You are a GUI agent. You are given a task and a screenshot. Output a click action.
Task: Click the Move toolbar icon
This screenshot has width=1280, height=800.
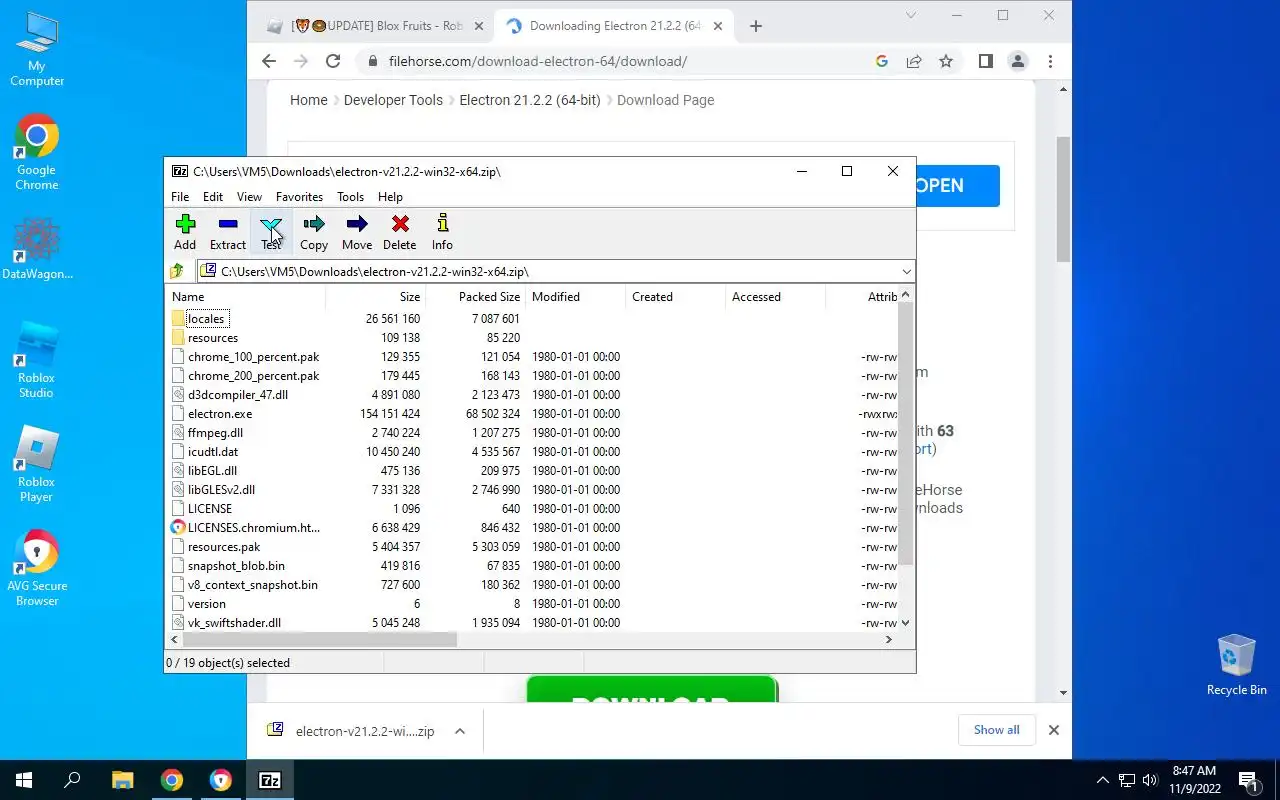[357, 224]
